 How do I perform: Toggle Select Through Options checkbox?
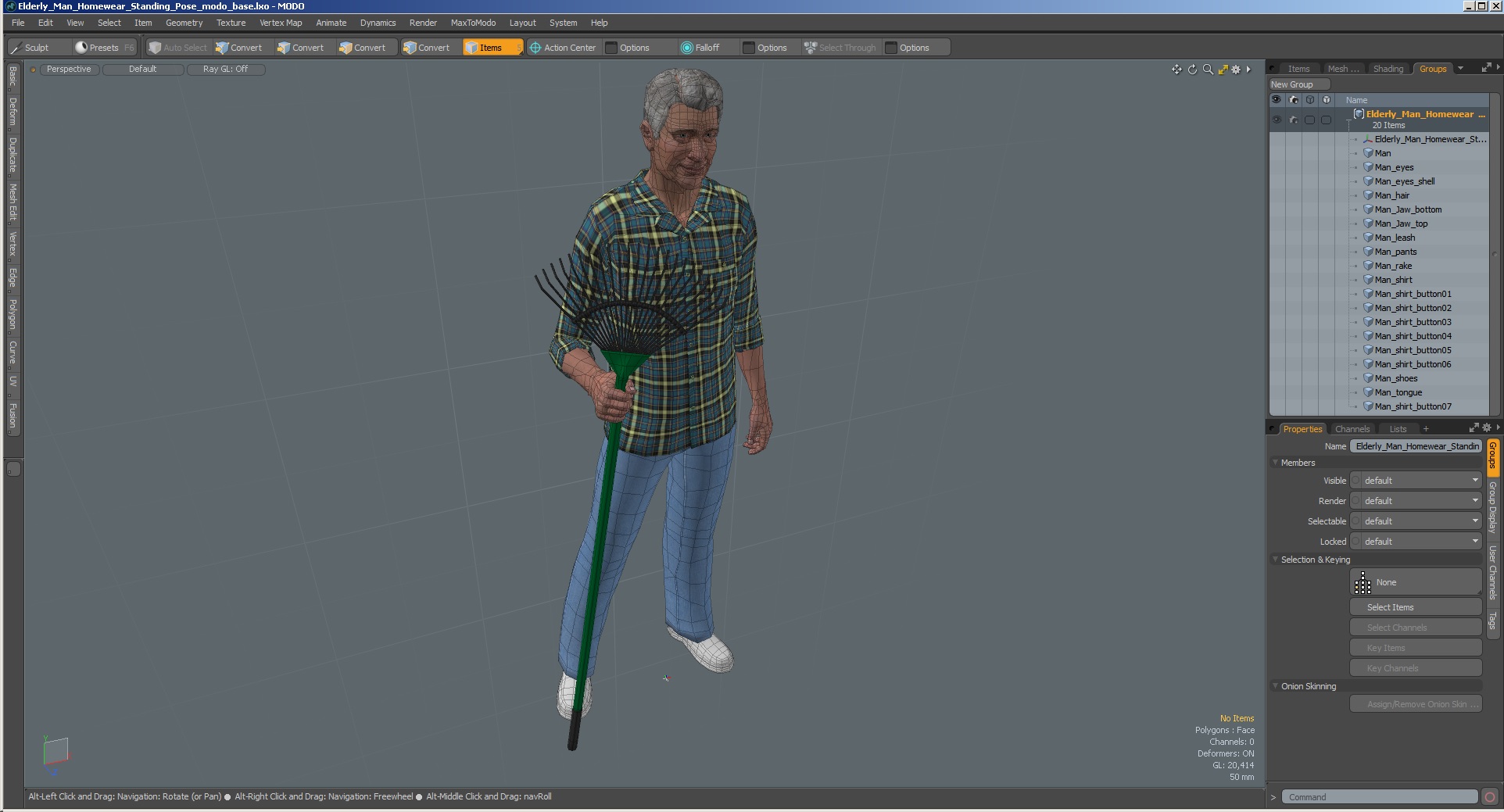(891, 48)
